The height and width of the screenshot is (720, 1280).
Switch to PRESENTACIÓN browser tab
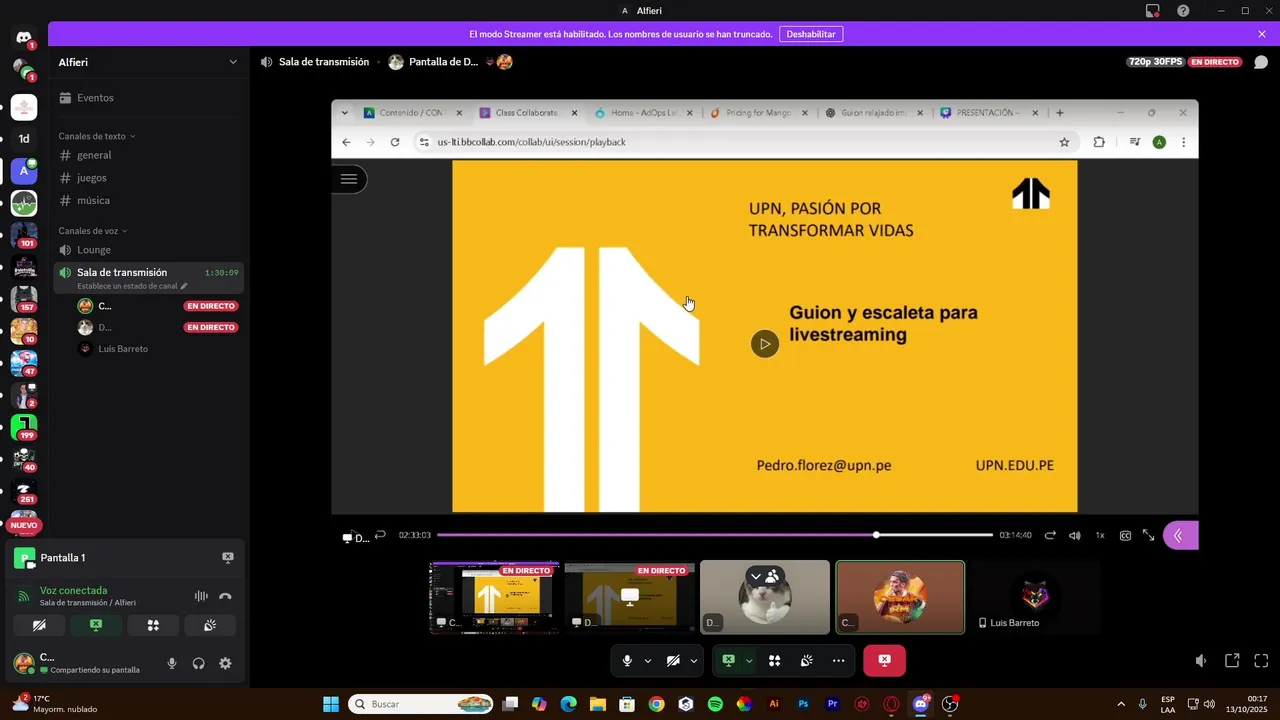tap(990, 113)
